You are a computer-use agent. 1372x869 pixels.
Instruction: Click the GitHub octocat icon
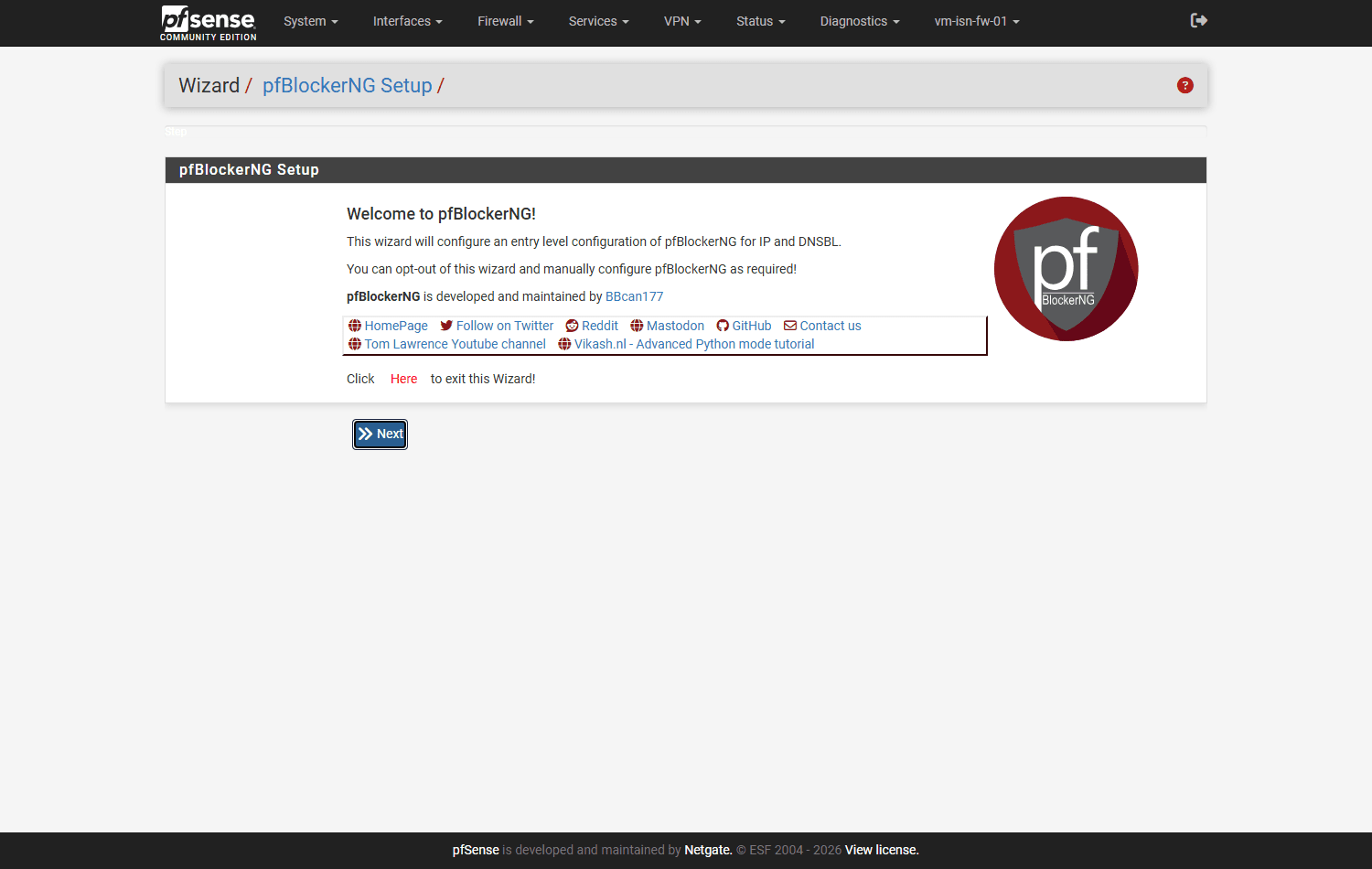pos(723,326)
